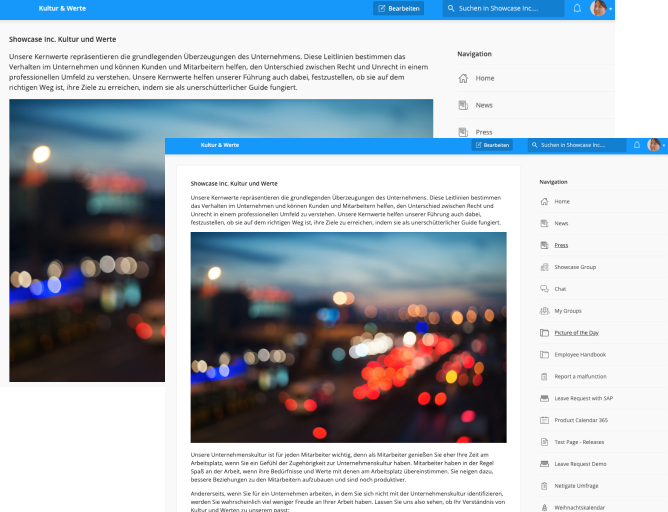
Task: Click city lights image in front window
Action: click(348, 337)
